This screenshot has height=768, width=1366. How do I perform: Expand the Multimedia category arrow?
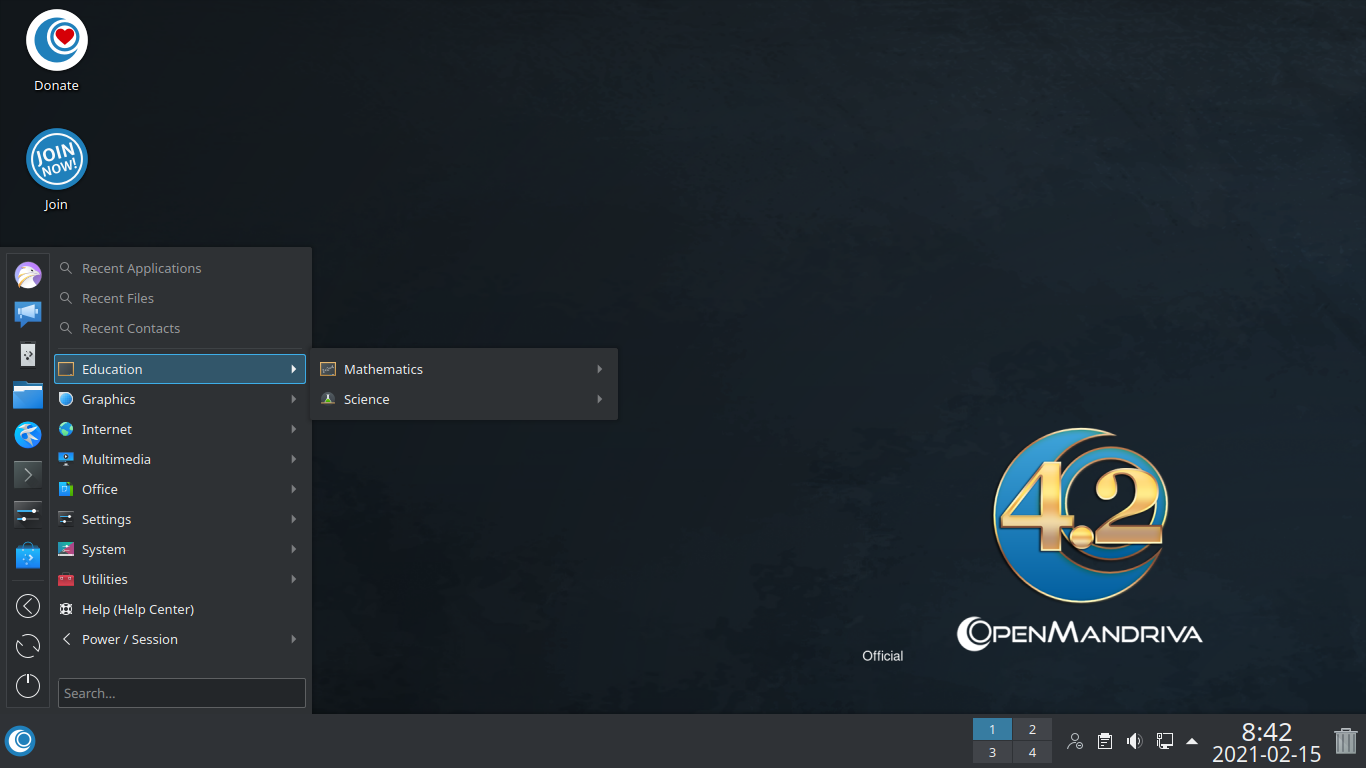click(294, 459)
